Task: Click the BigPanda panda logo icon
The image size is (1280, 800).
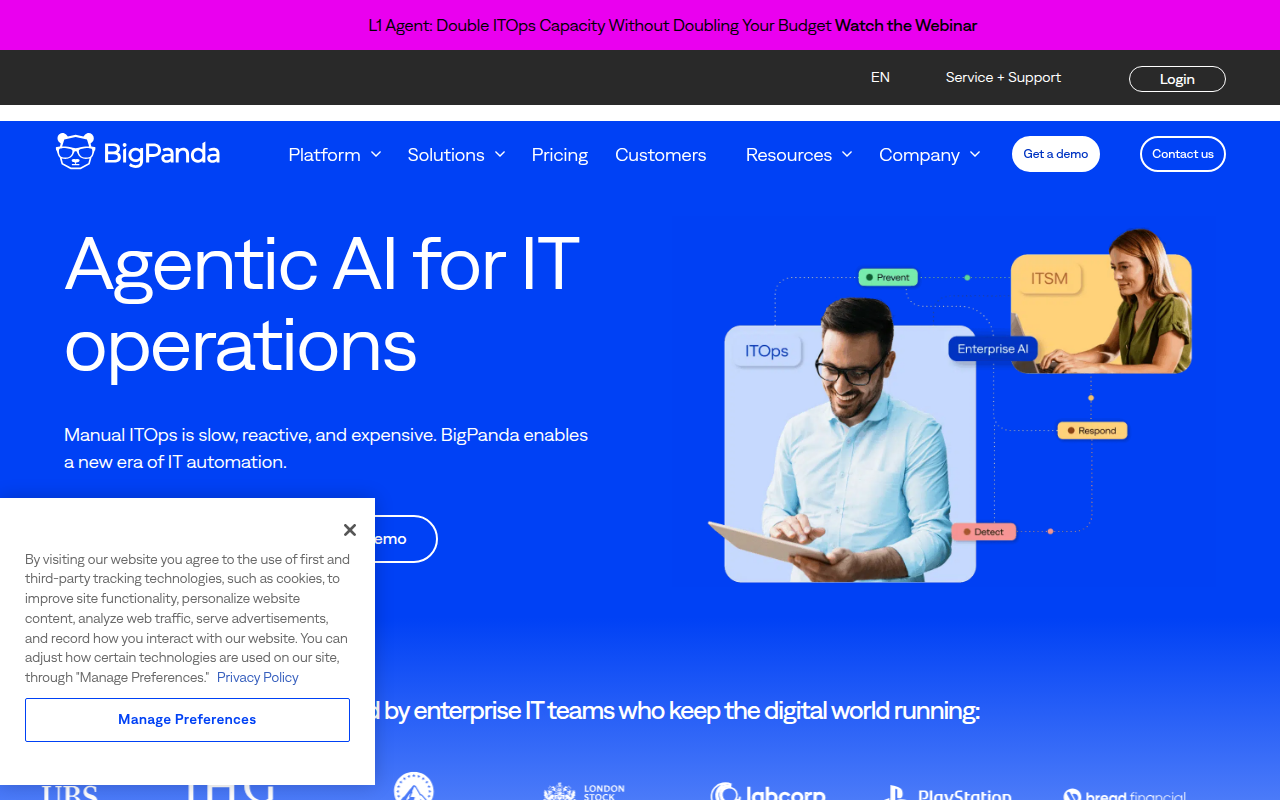Action: tap(75, 151)
